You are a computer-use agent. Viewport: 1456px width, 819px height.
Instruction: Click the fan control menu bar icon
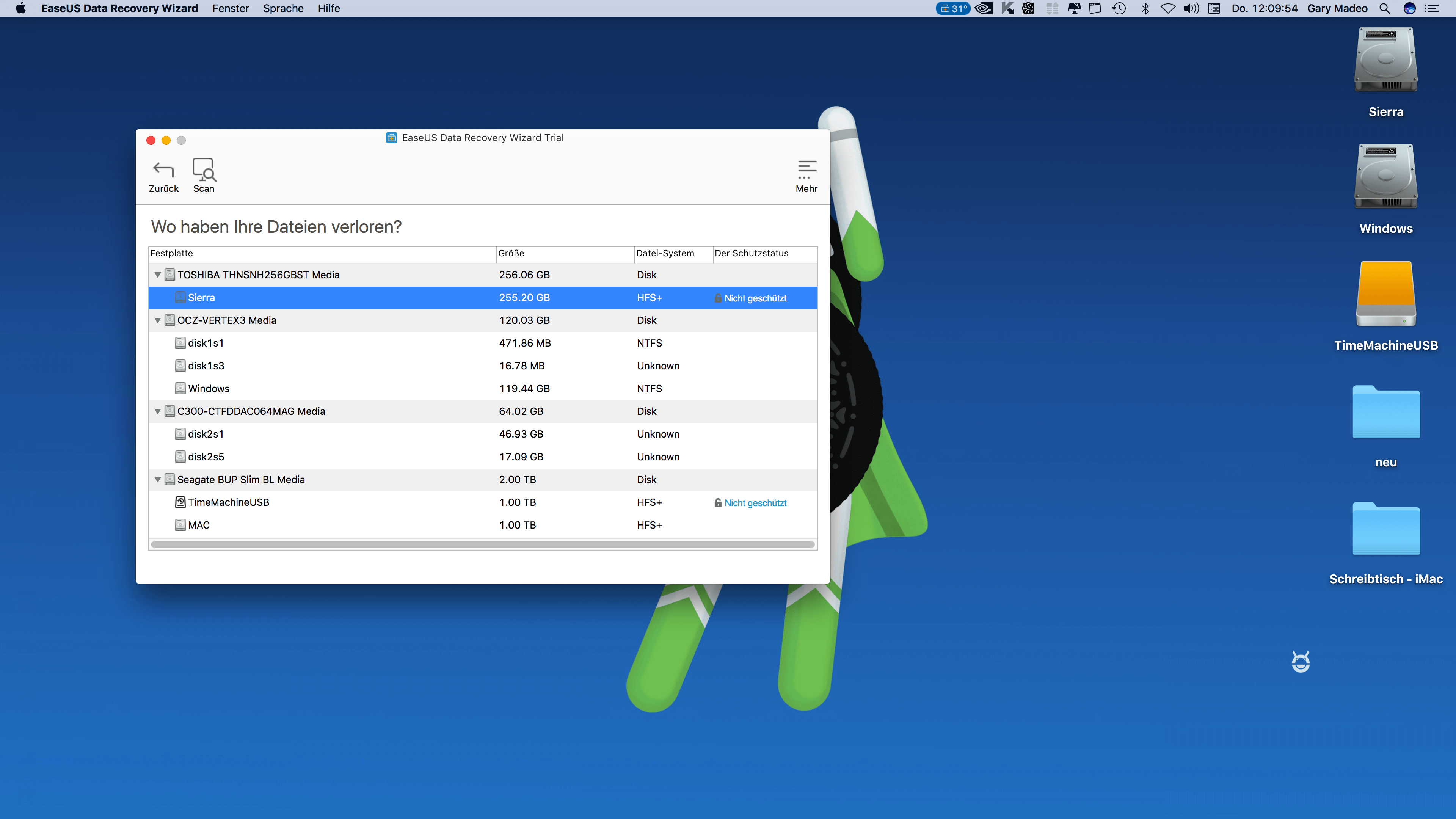pyautogui.click(x=1028, y=8)
